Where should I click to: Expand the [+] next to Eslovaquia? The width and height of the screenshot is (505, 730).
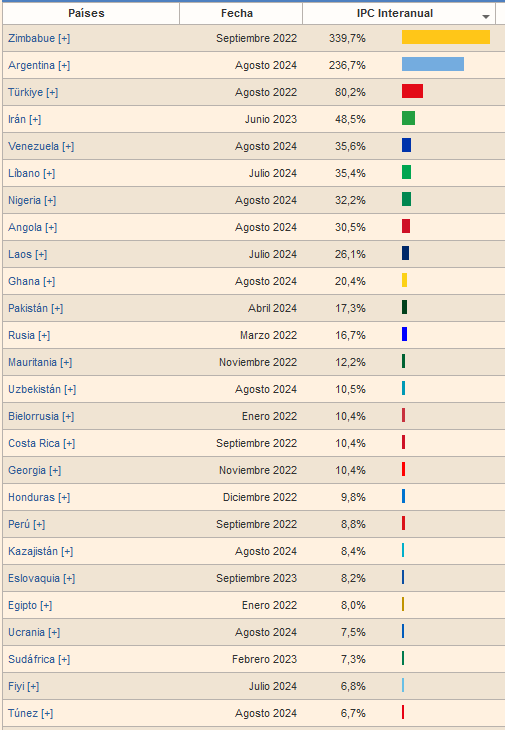69,578
